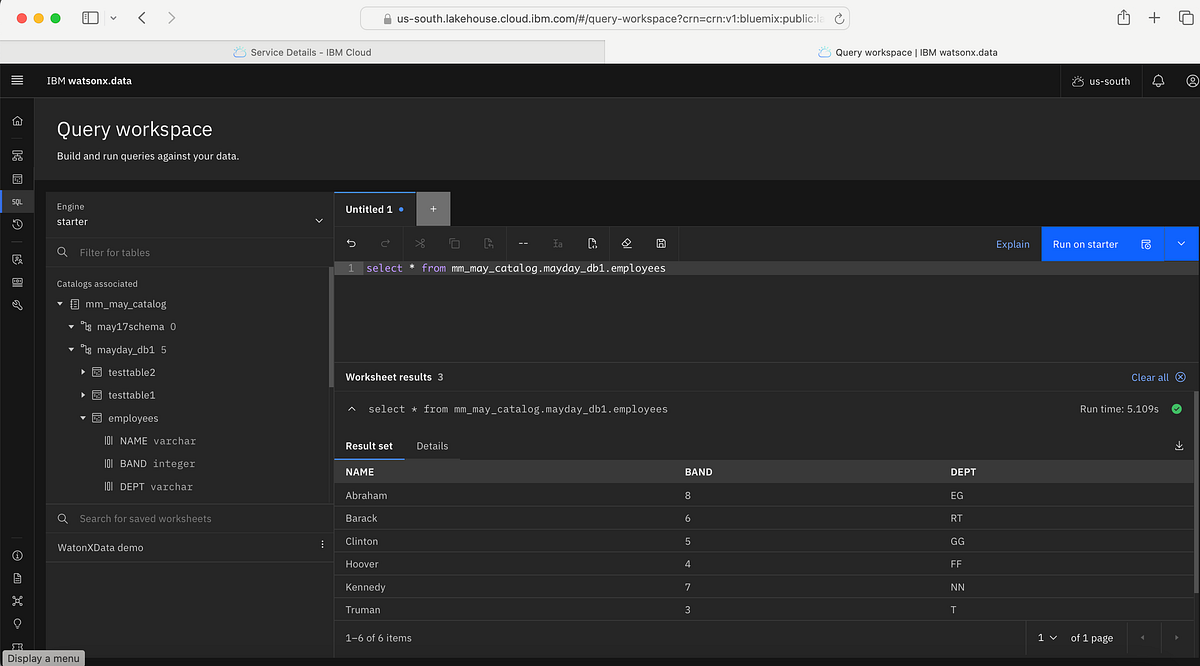Click the Clear editor eraser icon
The width and height of the screenshot is (1200, 666).
627,243
